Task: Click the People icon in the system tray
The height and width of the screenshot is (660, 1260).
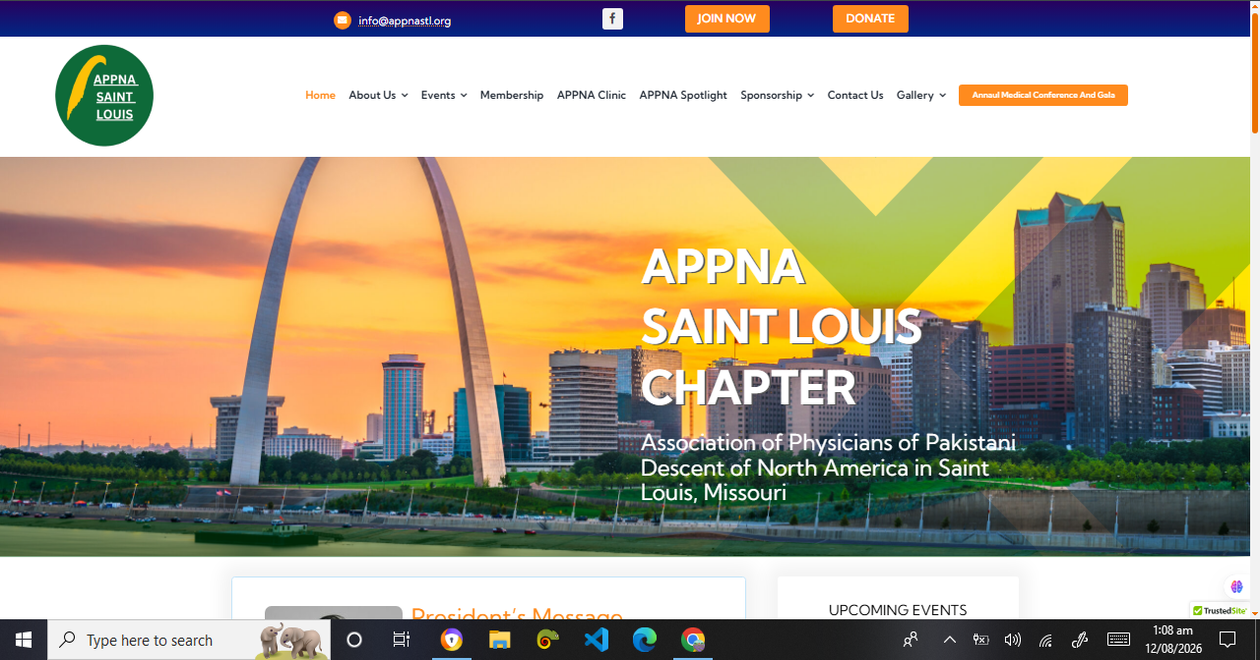Action: 910,640
